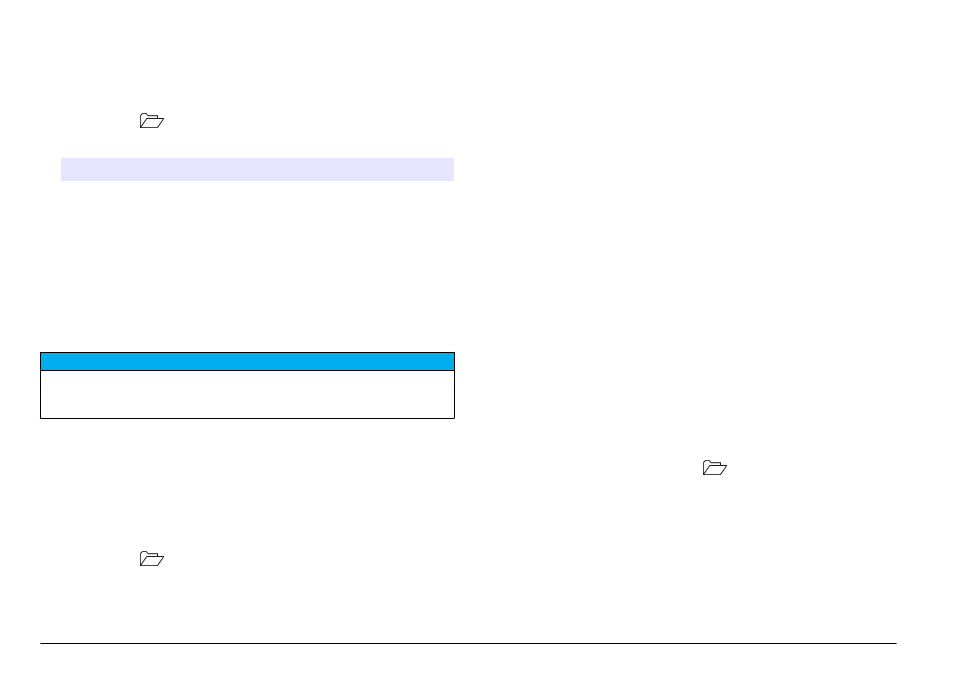The height and width of the screenshot is (673, 954).
Task: Click the open-folder icon in the right column
Action: tap(714, 467)
